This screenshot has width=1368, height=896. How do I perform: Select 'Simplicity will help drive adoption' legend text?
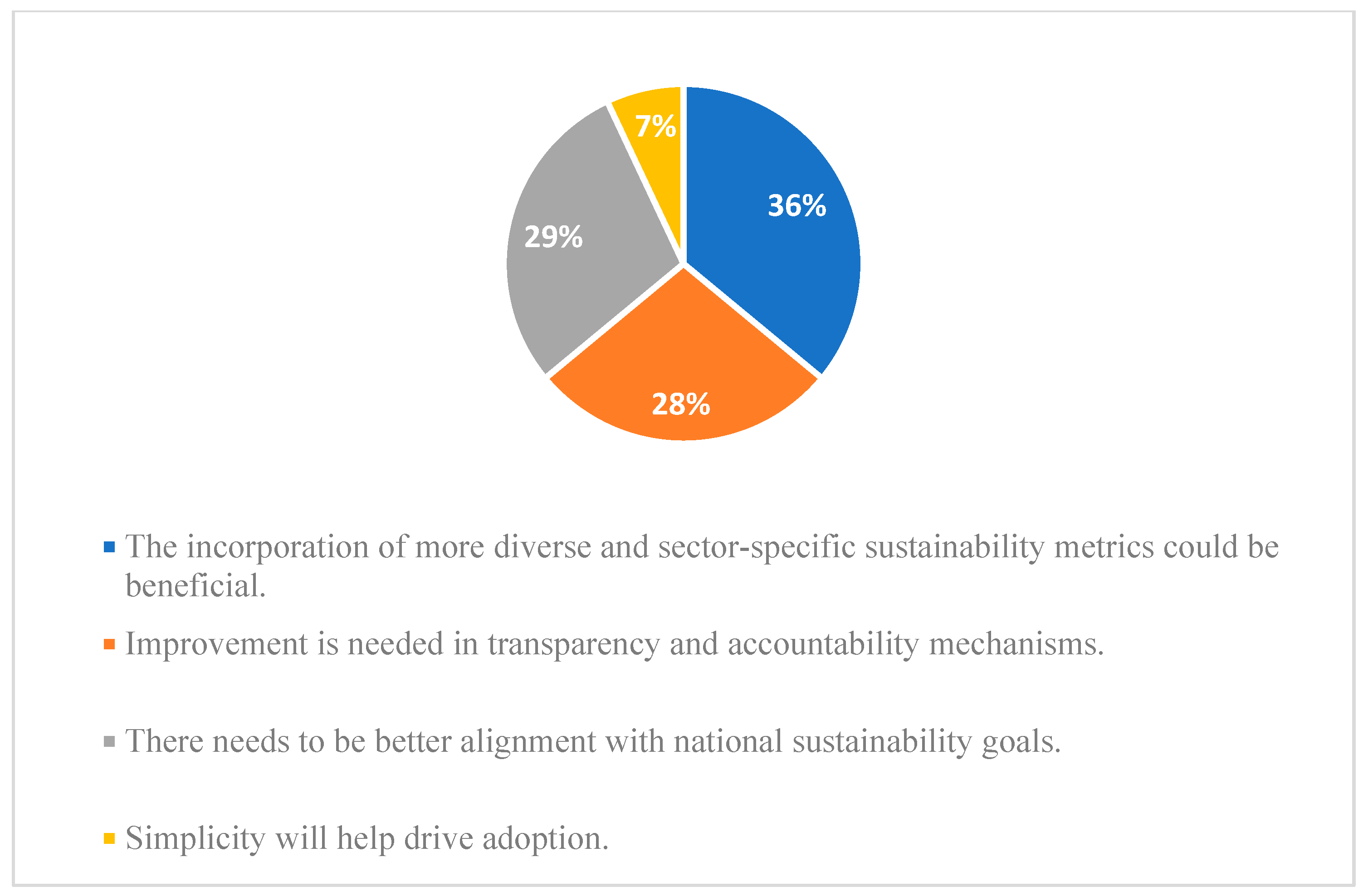coord(366,838)
